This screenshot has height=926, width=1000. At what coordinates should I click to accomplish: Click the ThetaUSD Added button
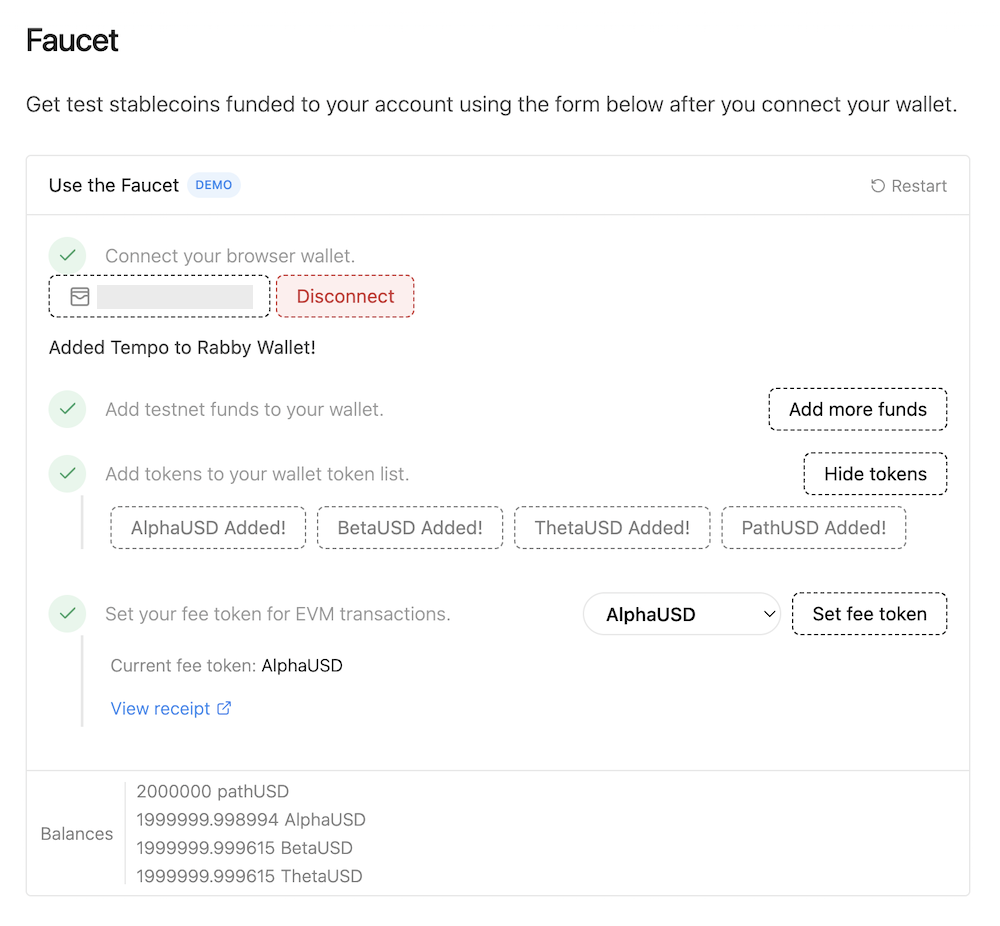(612, 527)
